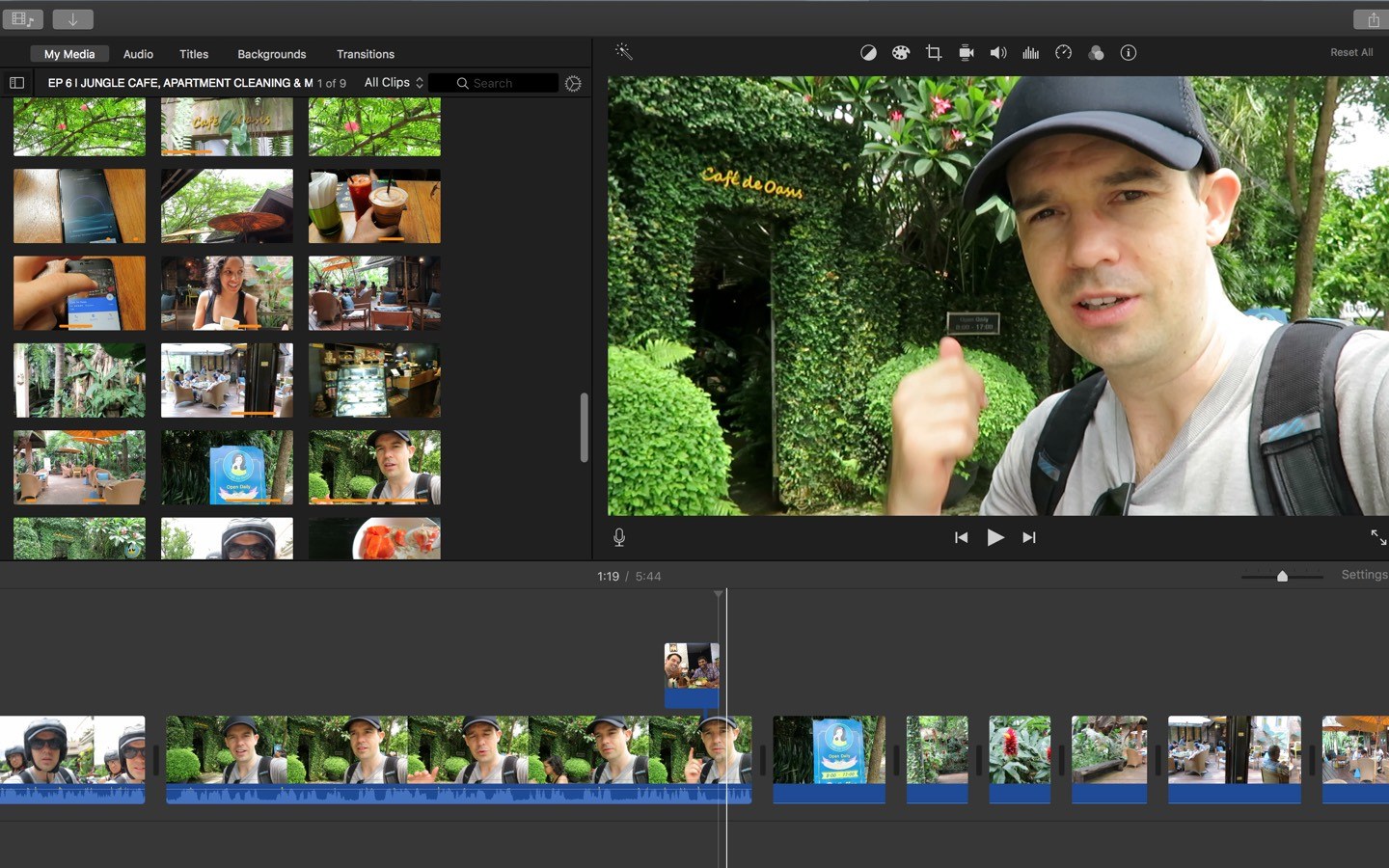Open clip filter and audio effects
Viewport: 1389px width, 868px height.
click(1096, 53)
